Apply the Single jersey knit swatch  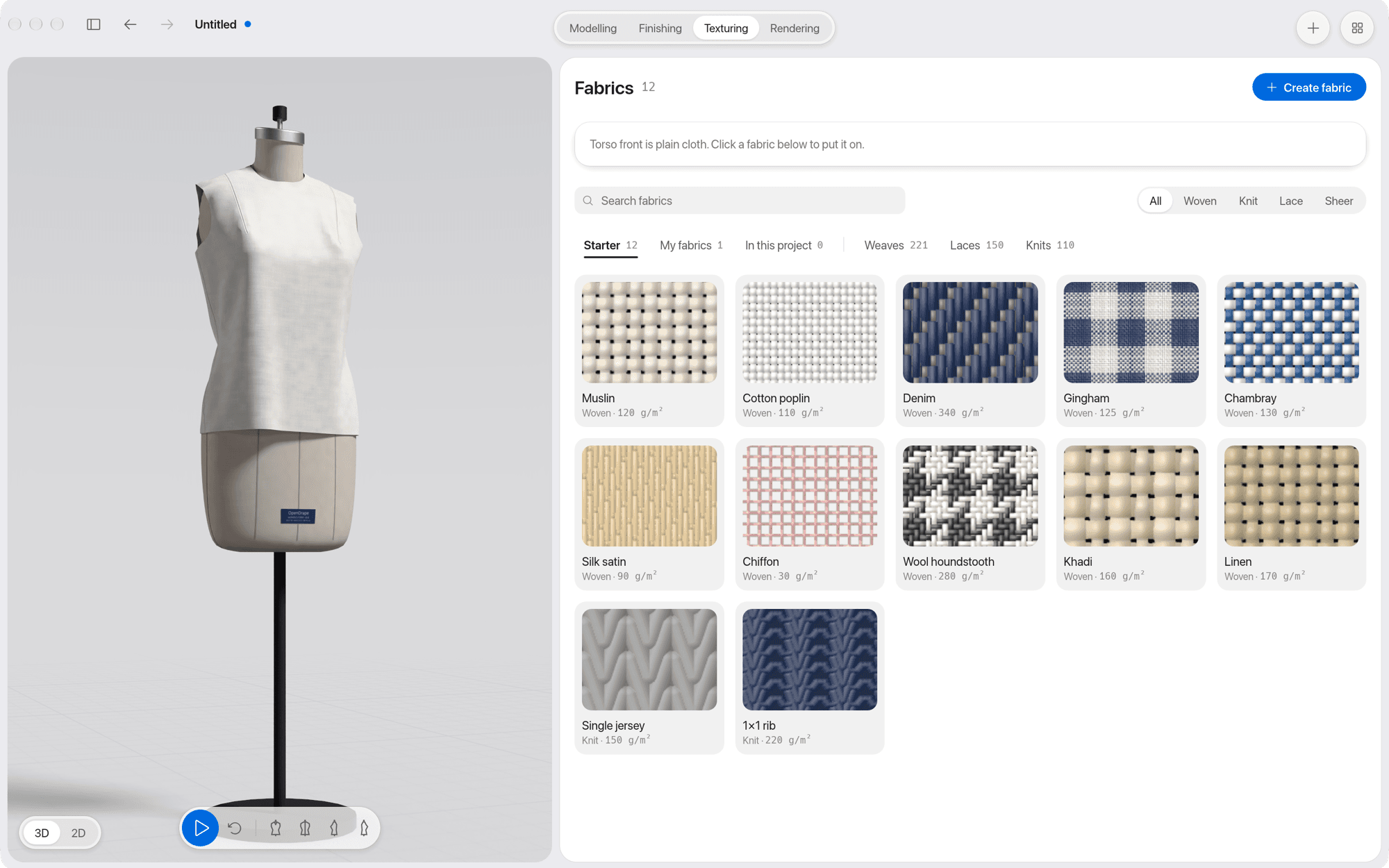[649, 678]
